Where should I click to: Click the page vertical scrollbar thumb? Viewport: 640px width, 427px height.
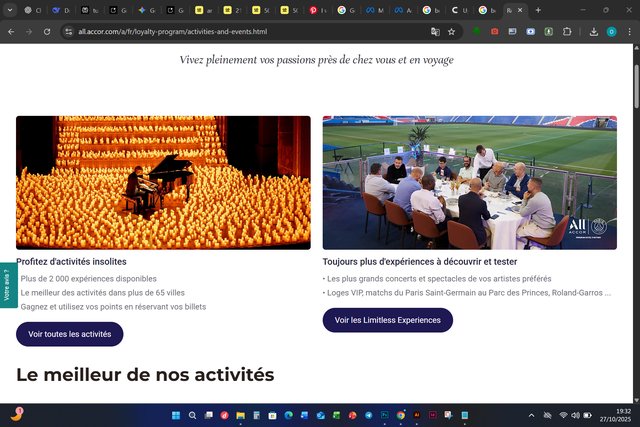(x=636, y=86)
